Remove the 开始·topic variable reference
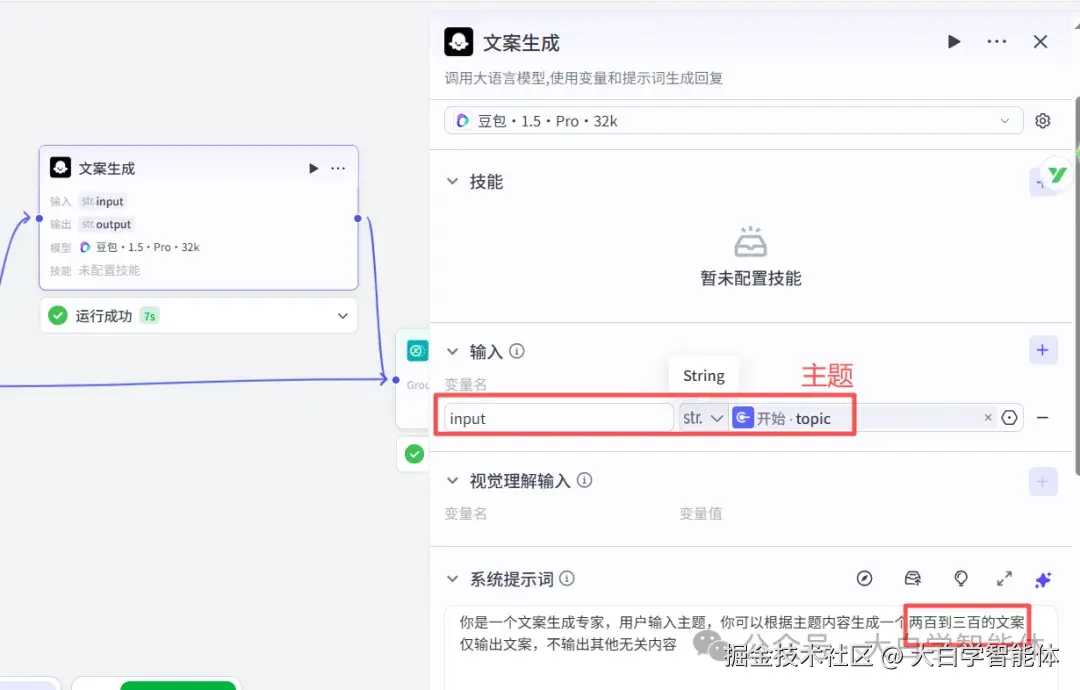This screenshot has width=1080, height=690. coord(988,417)
